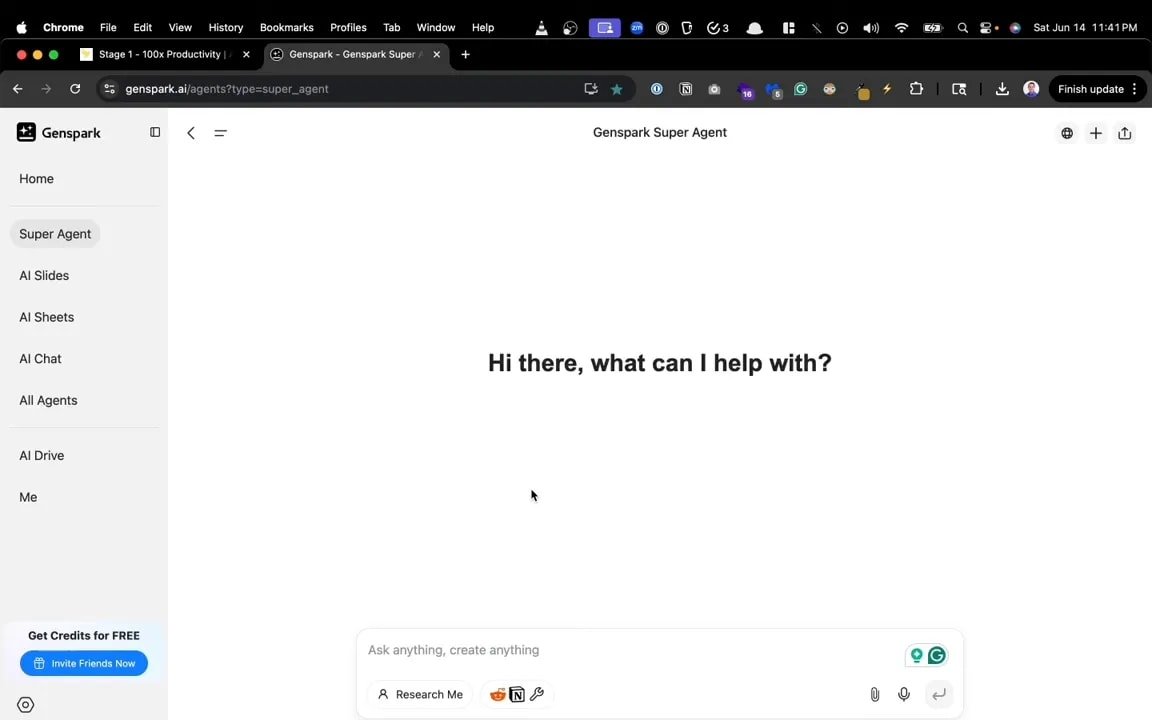The image size is (1152, 720).
Task: Open browser menu via the three-dot icon
Action: pyautogui.click(x=1134, y=89)
